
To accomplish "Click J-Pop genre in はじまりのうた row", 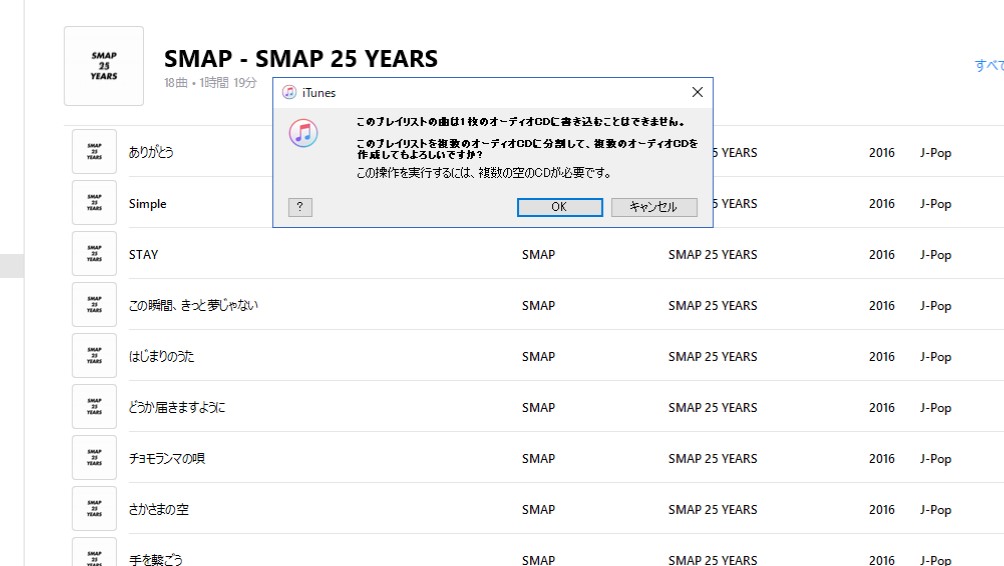I will click(935, 357).
